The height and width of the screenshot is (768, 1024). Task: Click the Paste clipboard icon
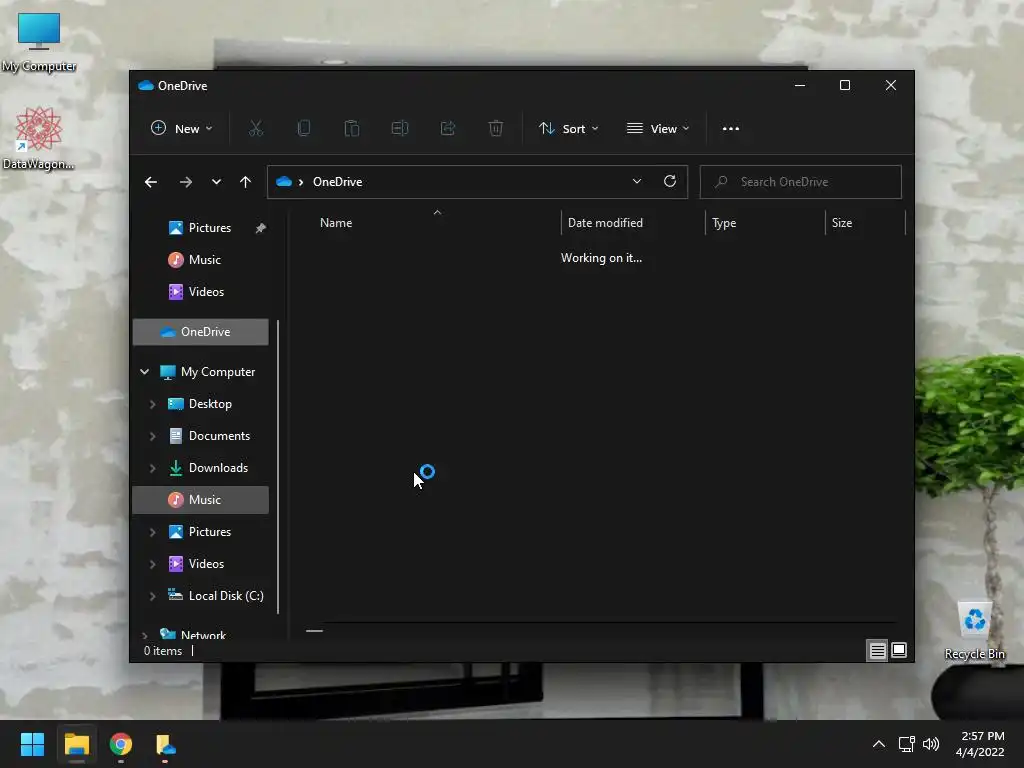coord(351,129)
